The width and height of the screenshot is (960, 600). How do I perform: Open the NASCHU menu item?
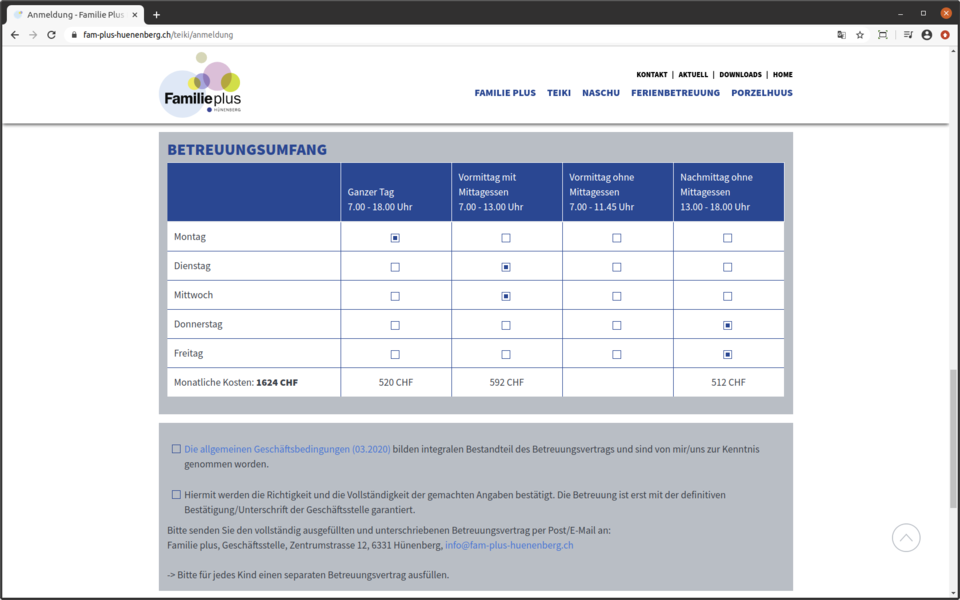(601, 93)
